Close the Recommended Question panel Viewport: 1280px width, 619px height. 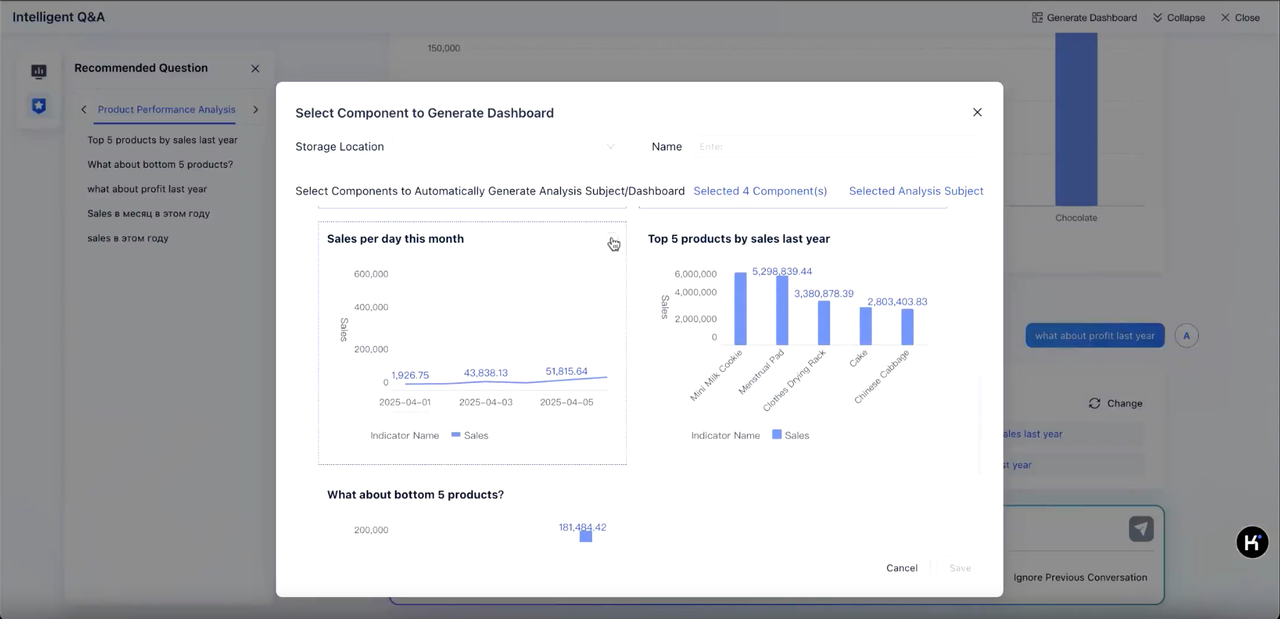click(x=255, y=69)
